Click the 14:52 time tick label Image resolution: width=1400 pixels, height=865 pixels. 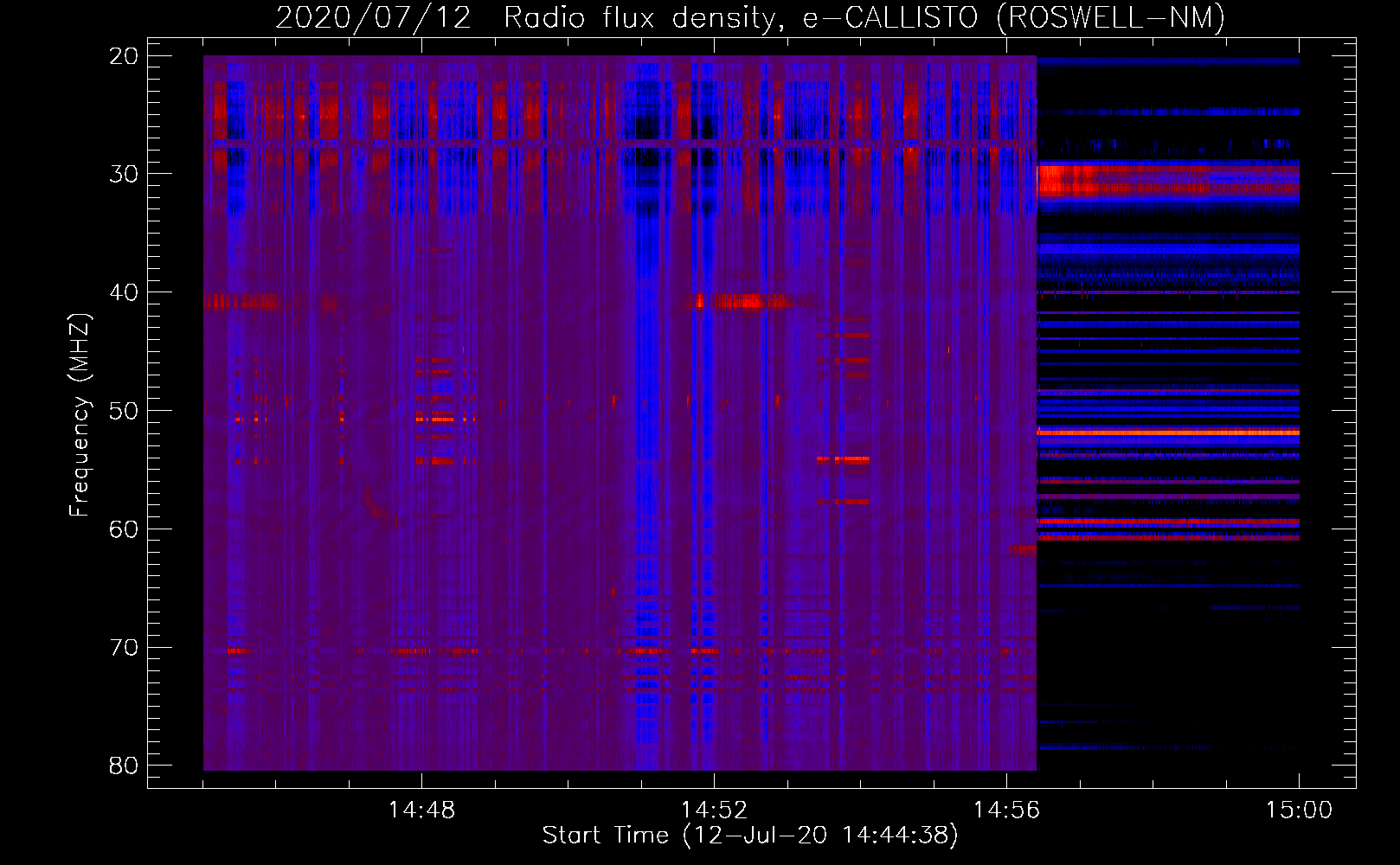[x=714, y=811]
